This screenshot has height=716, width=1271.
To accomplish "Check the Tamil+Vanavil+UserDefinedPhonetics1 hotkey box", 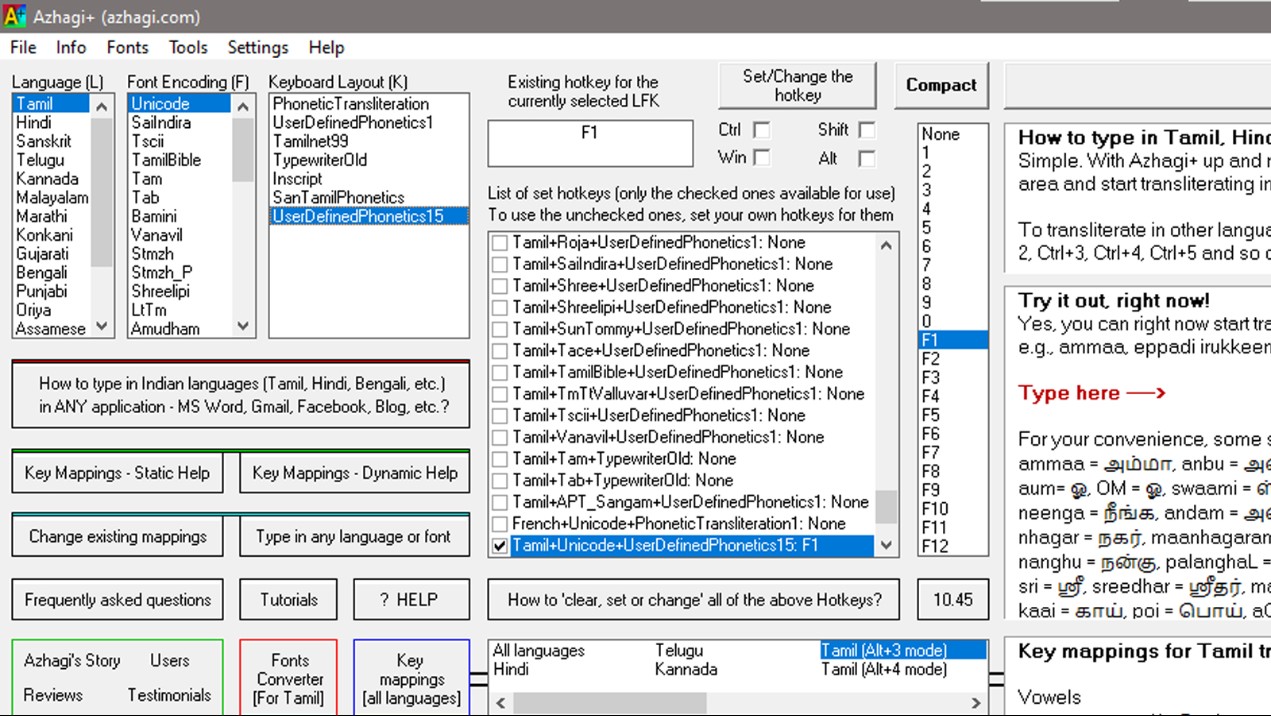I will (500, 437).
